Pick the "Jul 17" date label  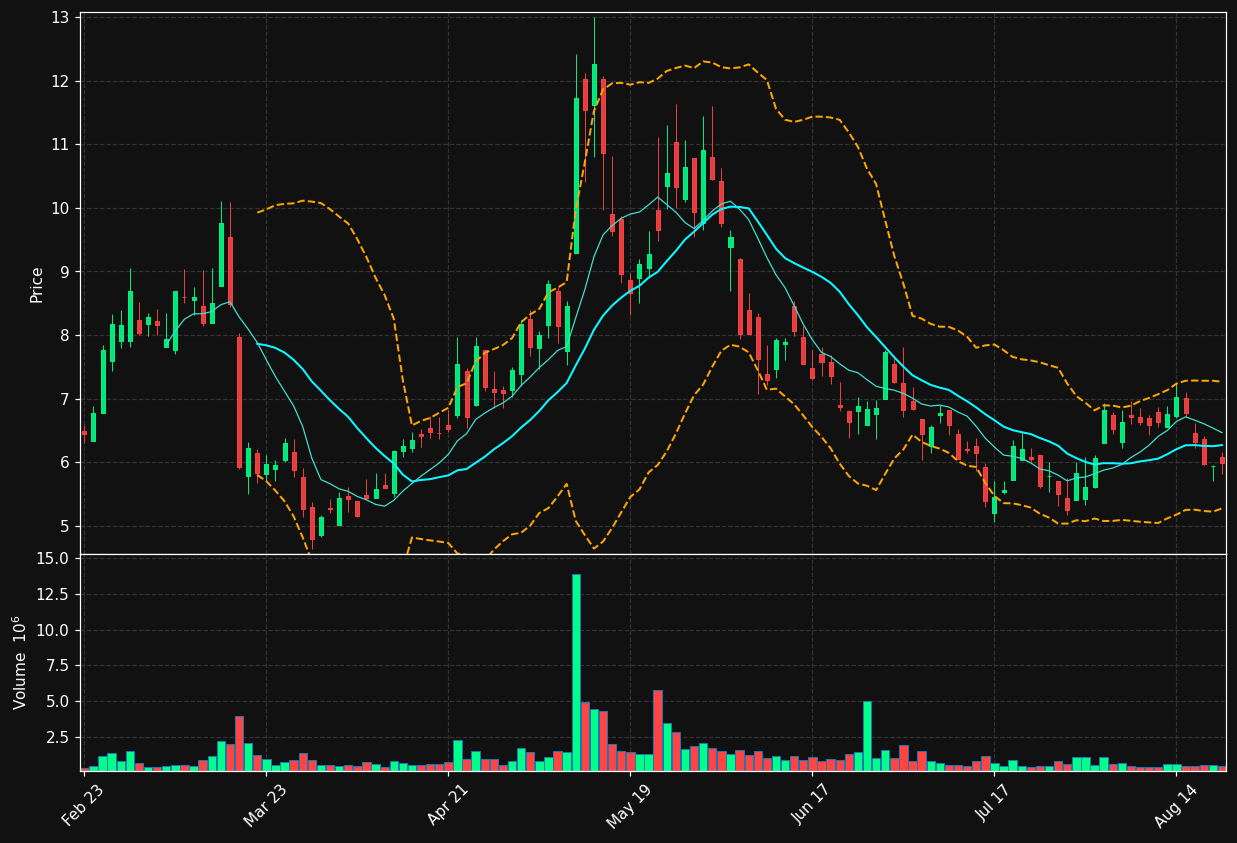[993, 805]
